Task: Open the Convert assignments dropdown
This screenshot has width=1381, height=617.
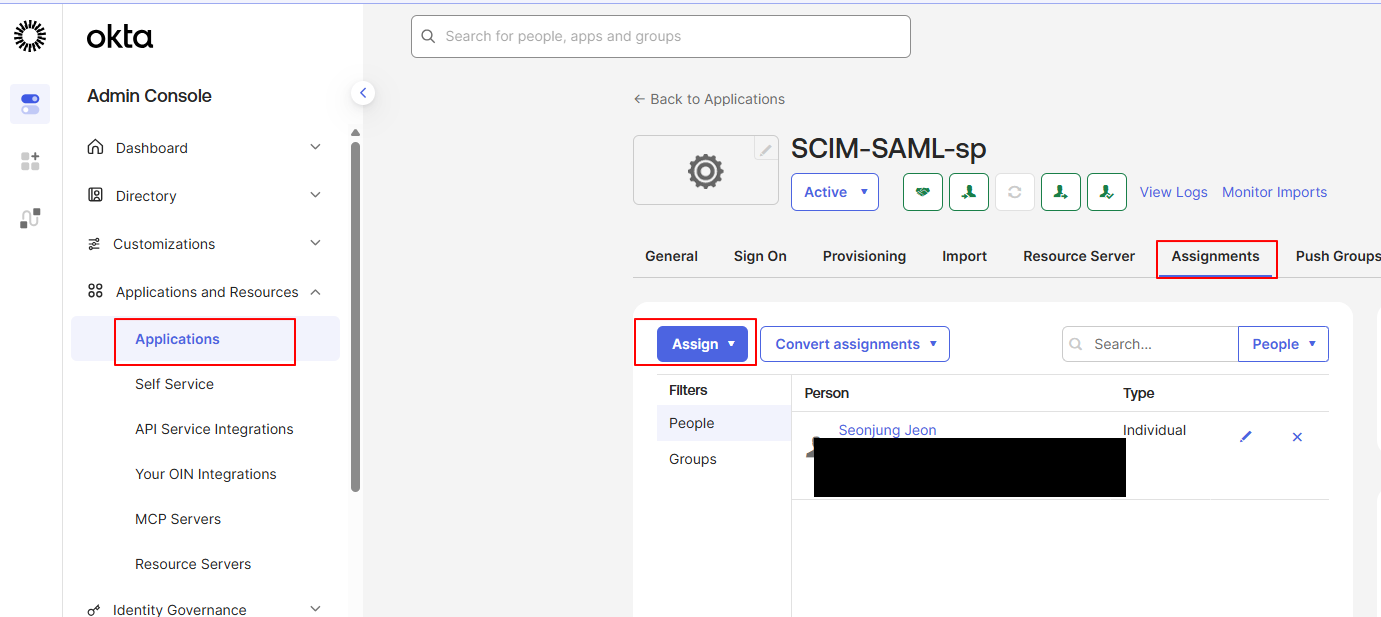Action: (855, 344)
